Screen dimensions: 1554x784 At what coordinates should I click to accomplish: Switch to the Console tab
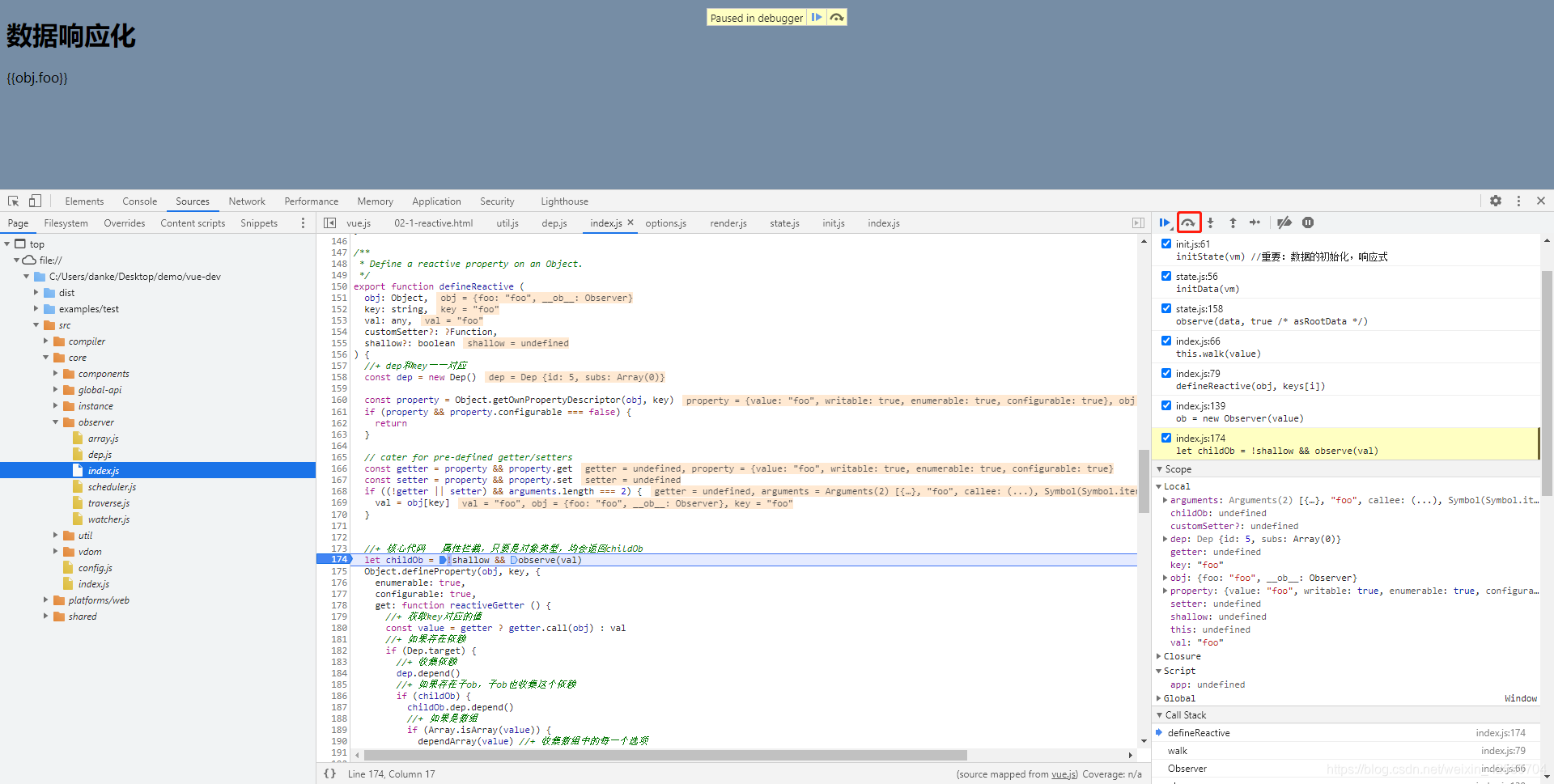tap(139, 201)
